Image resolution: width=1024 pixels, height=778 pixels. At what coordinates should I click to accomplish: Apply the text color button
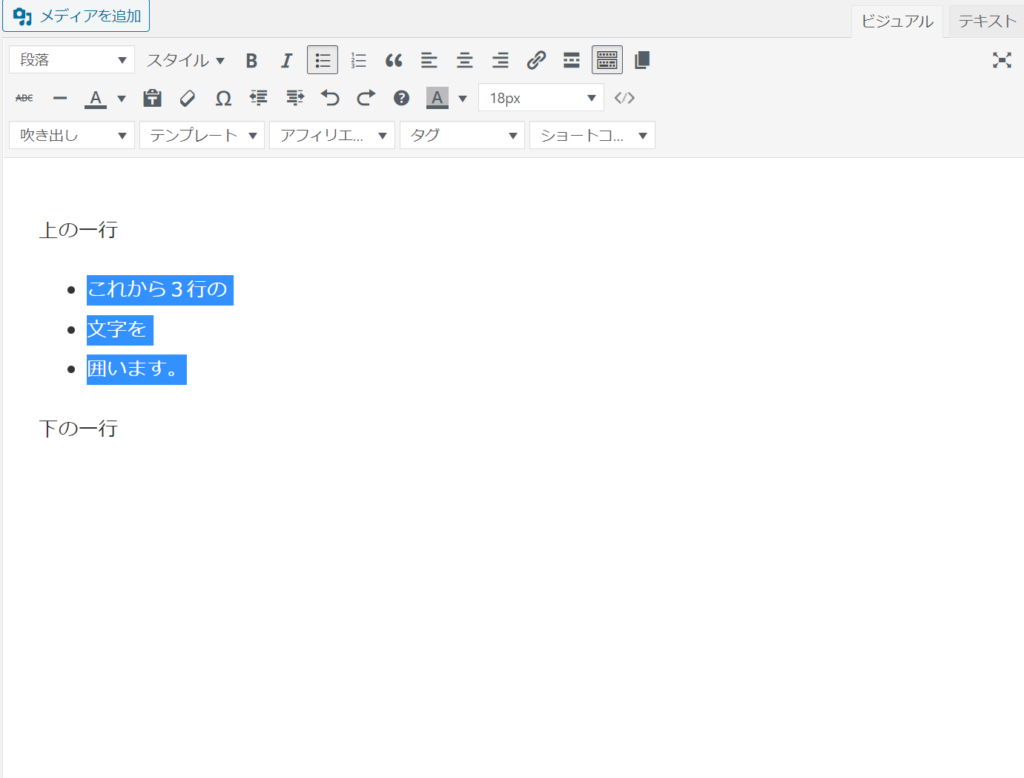95,98
